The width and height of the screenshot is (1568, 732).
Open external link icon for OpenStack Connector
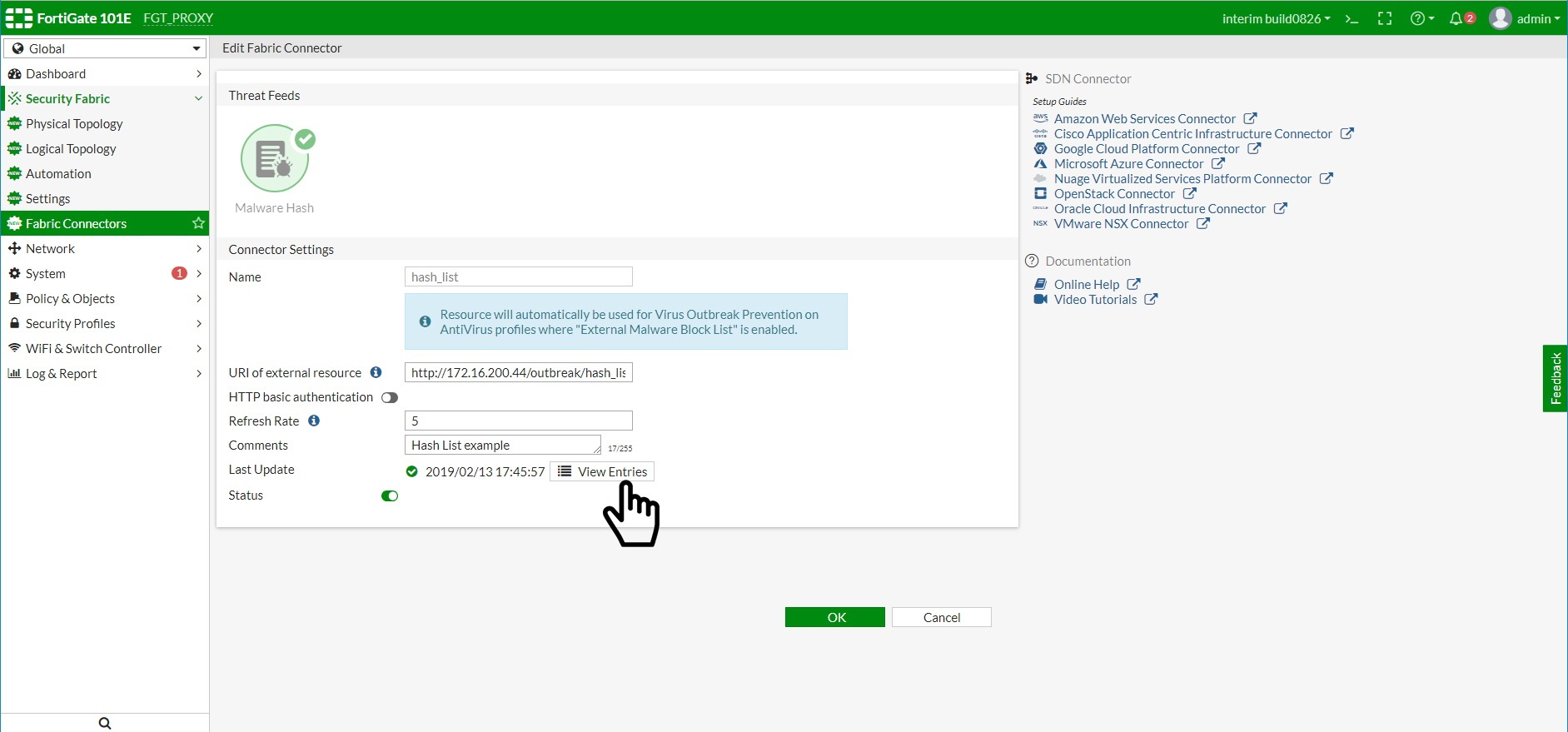1189,193
